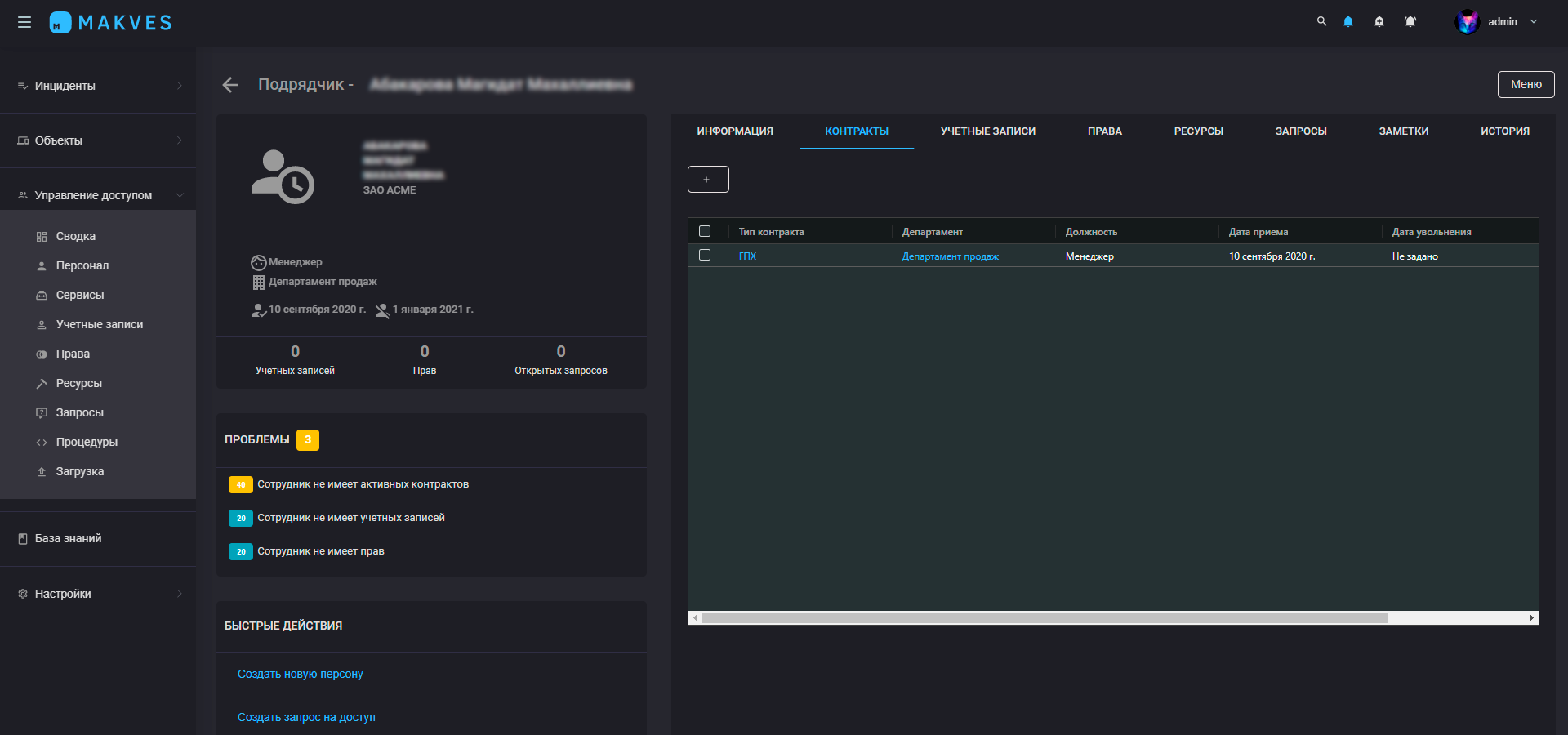Switch to the История tab
This screenshot has width=1568, height=735.
click(1504, 131)
